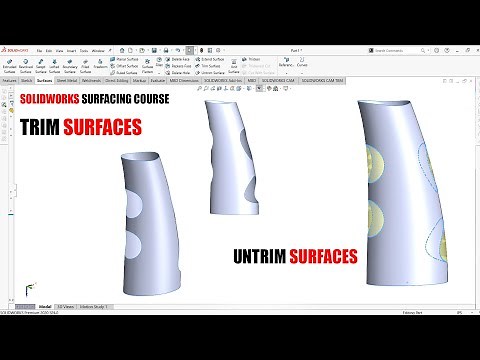480x360 pixels.
Task: Open the Surface Flatten tool
Action: [147, 66]
